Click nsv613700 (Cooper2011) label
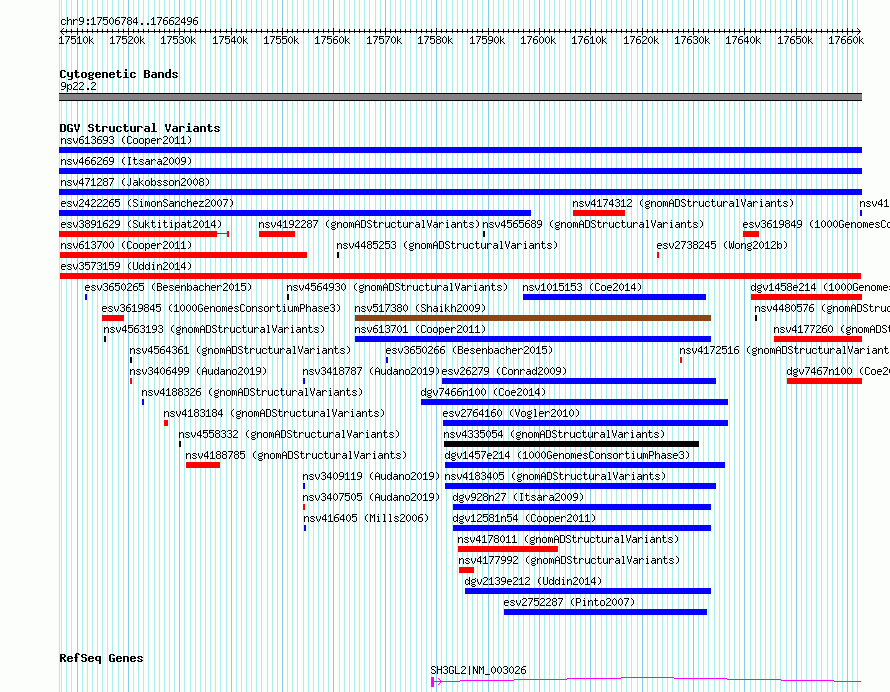This screenshot has width=890, height=692. (126, 245)
